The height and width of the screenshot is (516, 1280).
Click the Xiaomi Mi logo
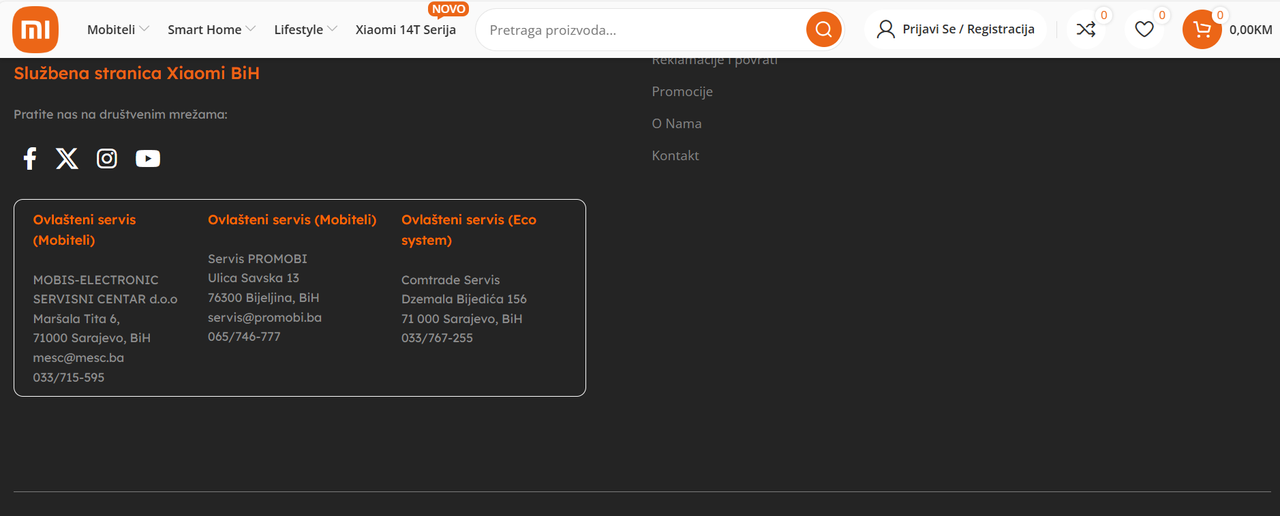pos(35,29)
